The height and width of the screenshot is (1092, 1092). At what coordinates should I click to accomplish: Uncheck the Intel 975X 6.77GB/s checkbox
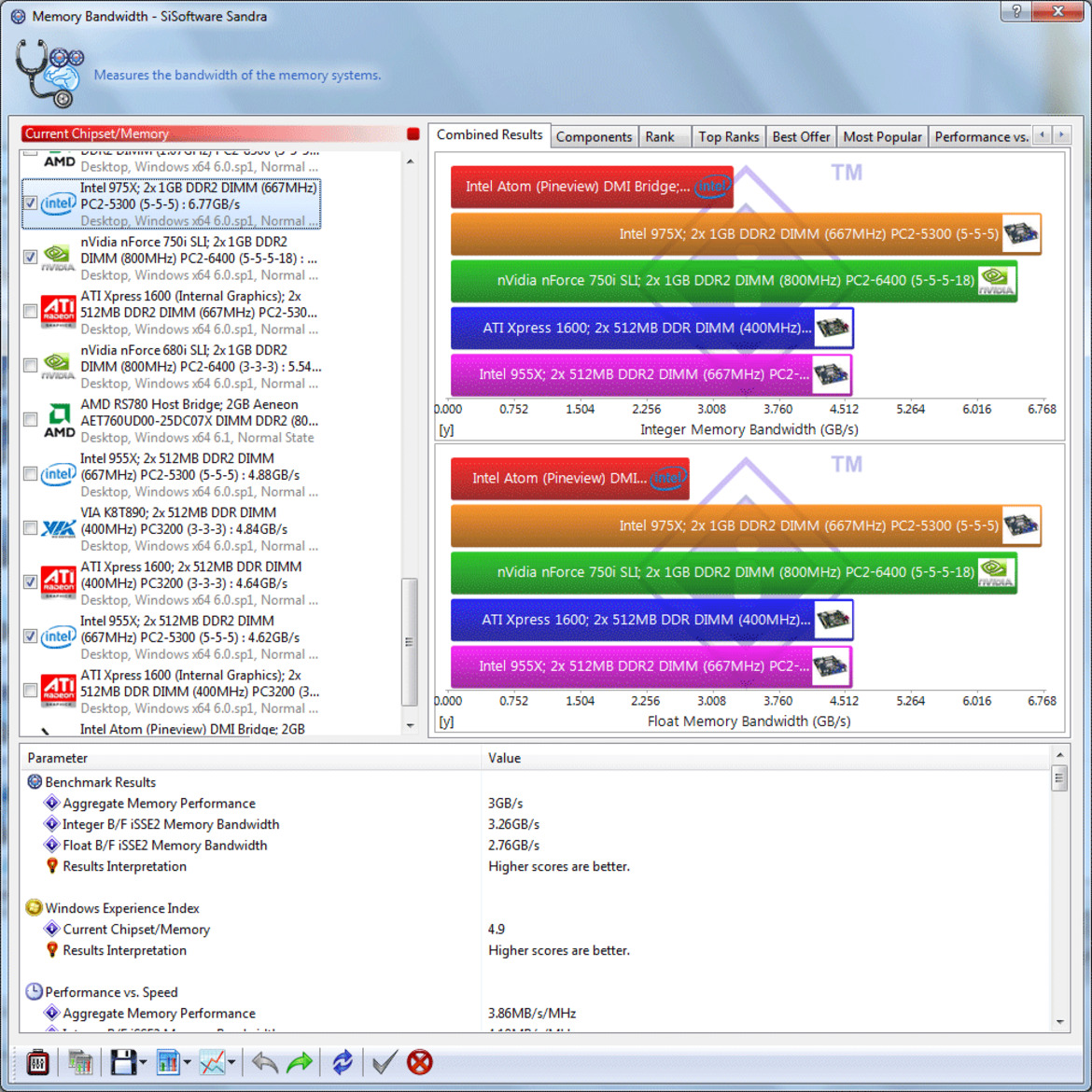coord(30,203)
